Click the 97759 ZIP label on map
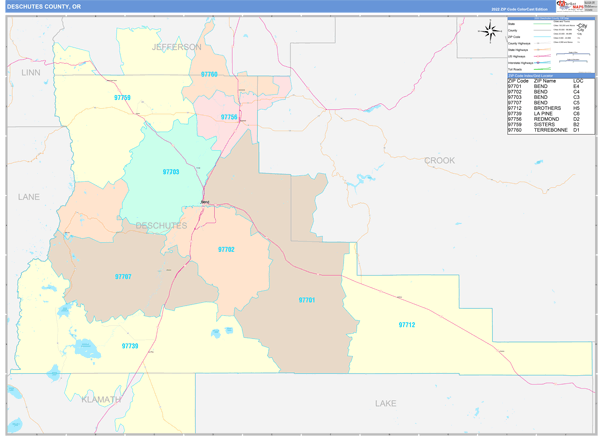This screenshot has width=600, height=436. [x=122, y=97]
